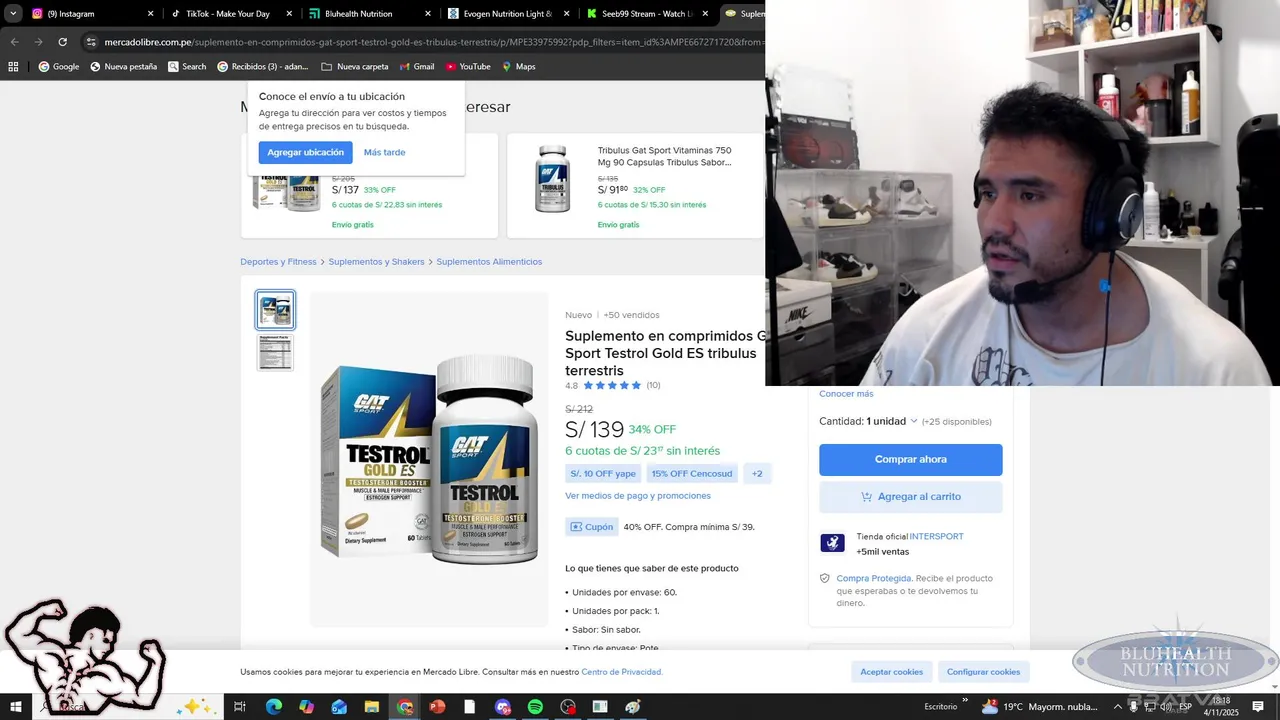Go back with the browser back arrow

click(x=14, y=42)
